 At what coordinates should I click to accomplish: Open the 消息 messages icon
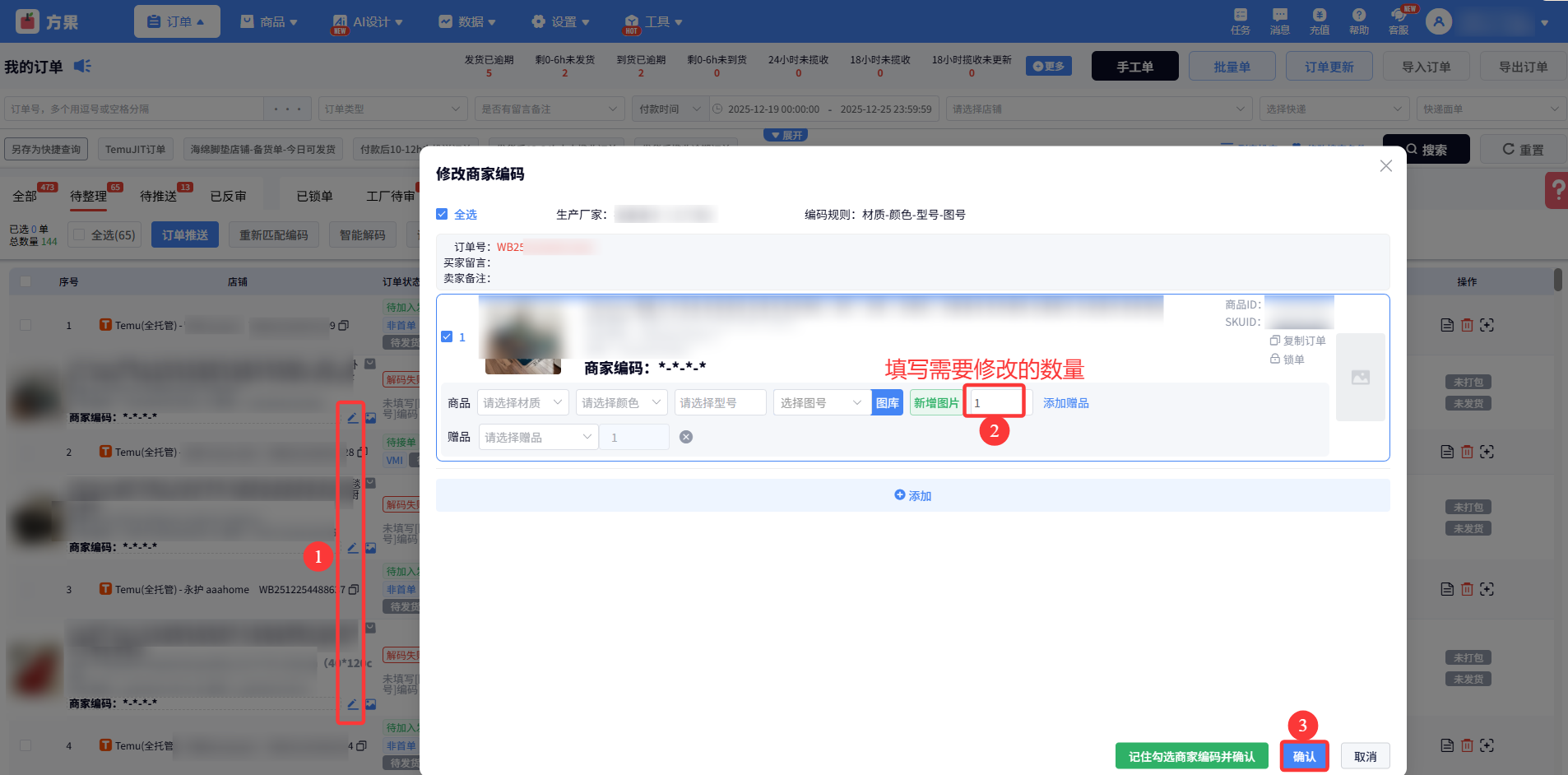(x=1280, y=21)
